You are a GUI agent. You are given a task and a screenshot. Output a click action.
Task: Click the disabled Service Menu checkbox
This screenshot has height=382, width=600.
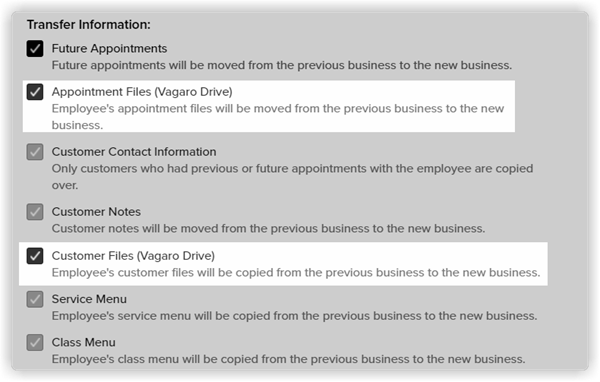35,299
